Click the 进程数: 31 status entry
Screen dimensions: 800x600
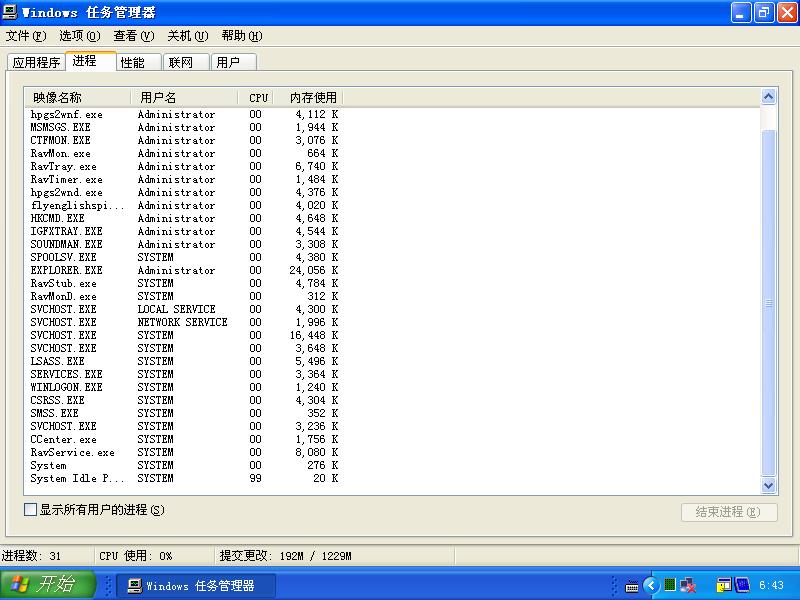[31, 556]
